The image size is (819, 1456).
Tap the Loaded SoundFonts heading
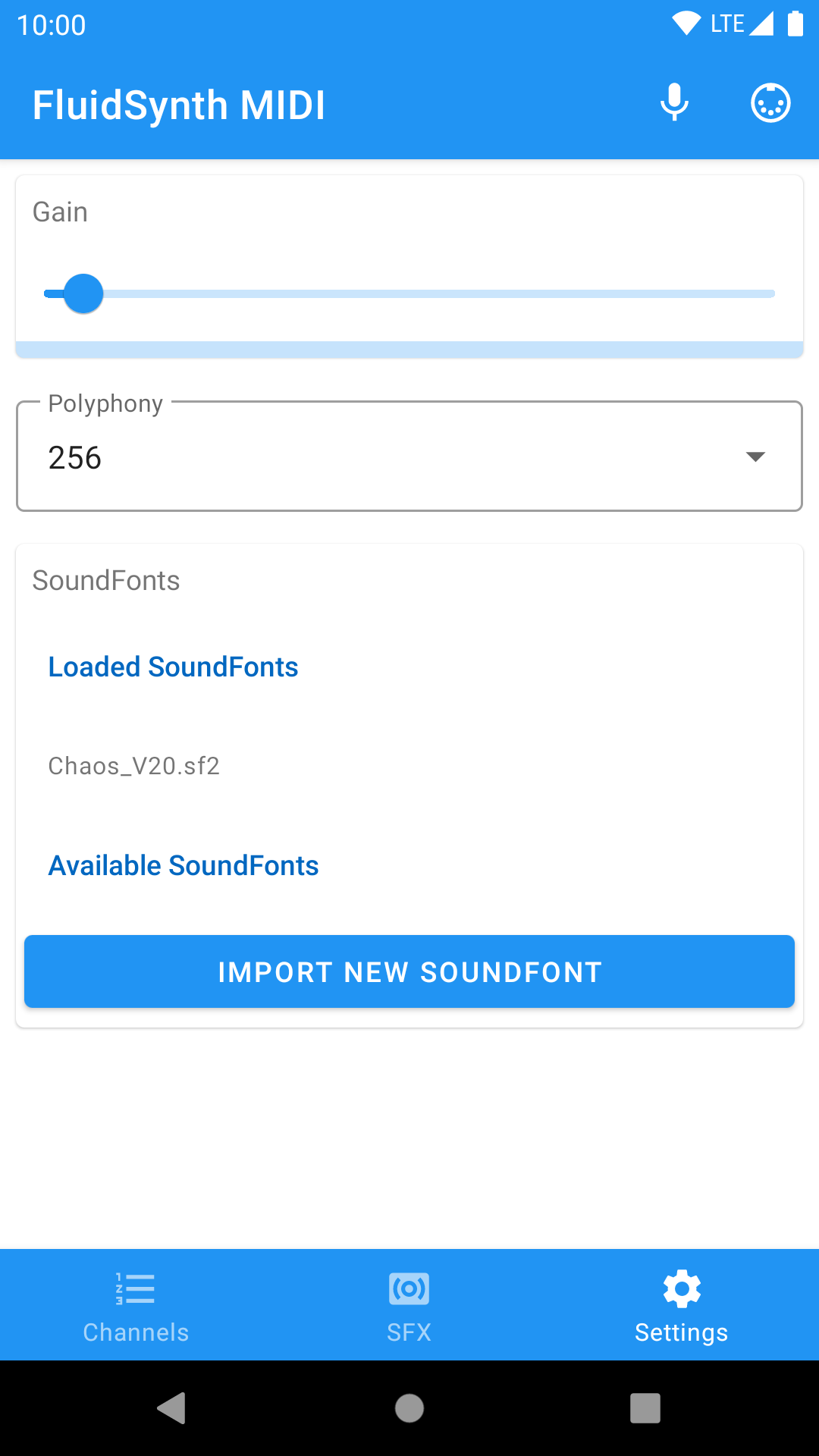click(x=173, y=667)
